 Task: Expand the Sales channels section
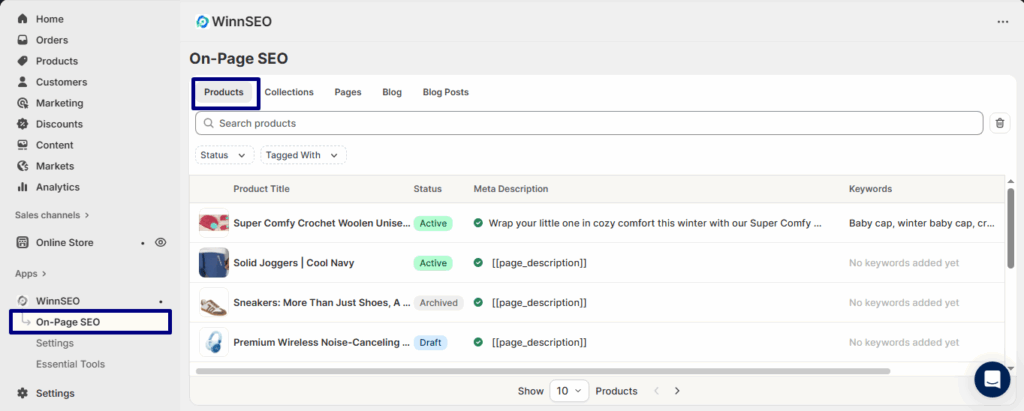pyautogui.click(x=52, y=215)
